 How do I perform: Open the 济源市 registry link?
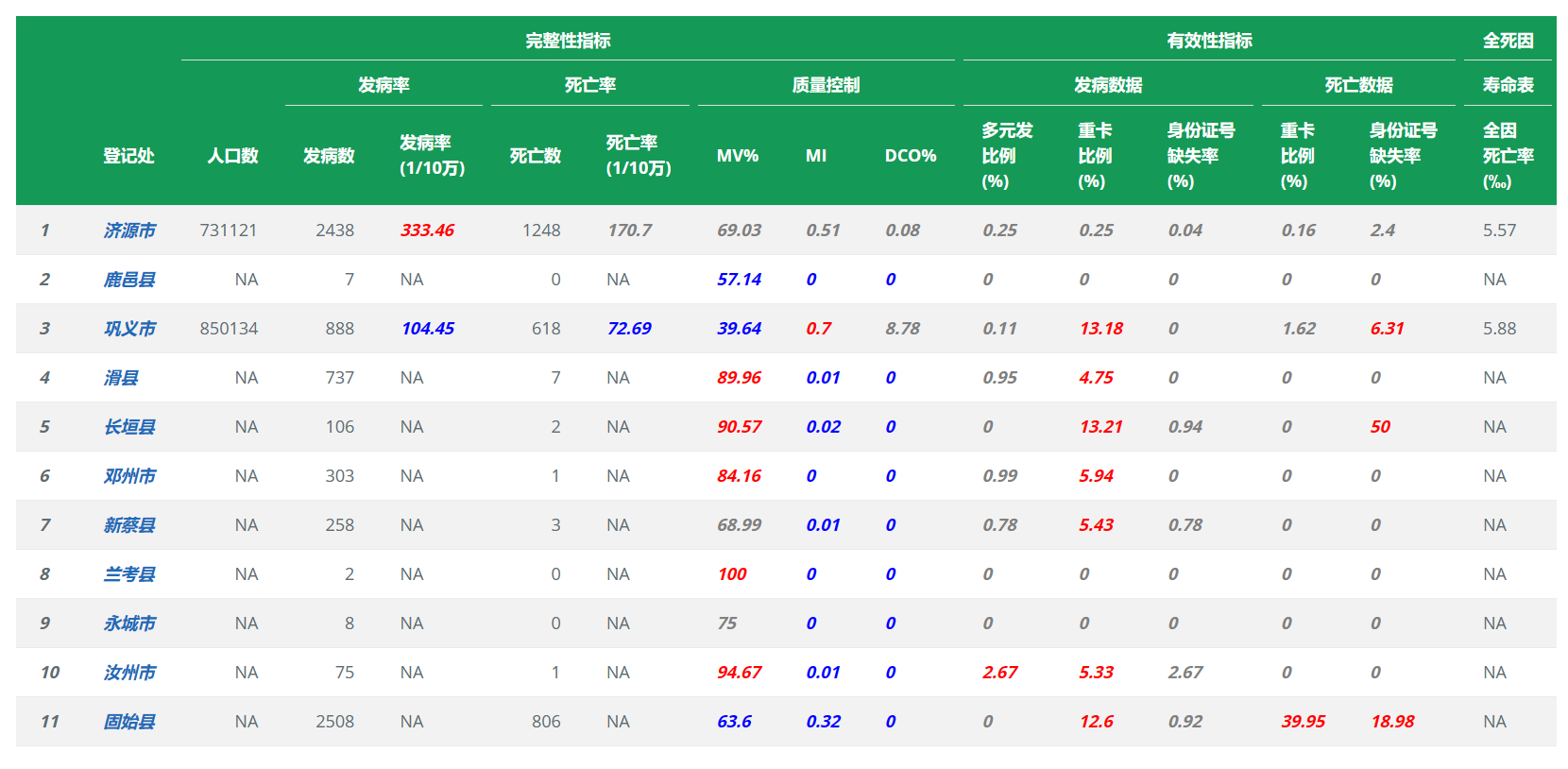[x=129, y=231]
